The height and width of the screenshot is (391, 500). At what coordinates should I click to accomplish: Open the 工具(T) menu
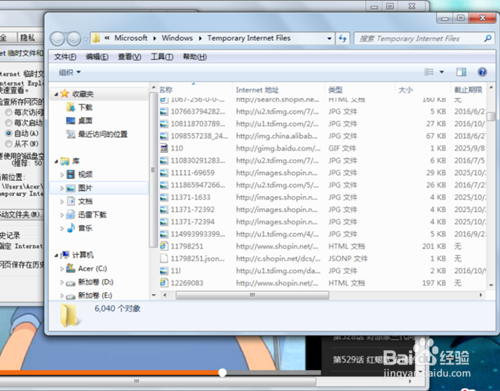coord(162,57)
